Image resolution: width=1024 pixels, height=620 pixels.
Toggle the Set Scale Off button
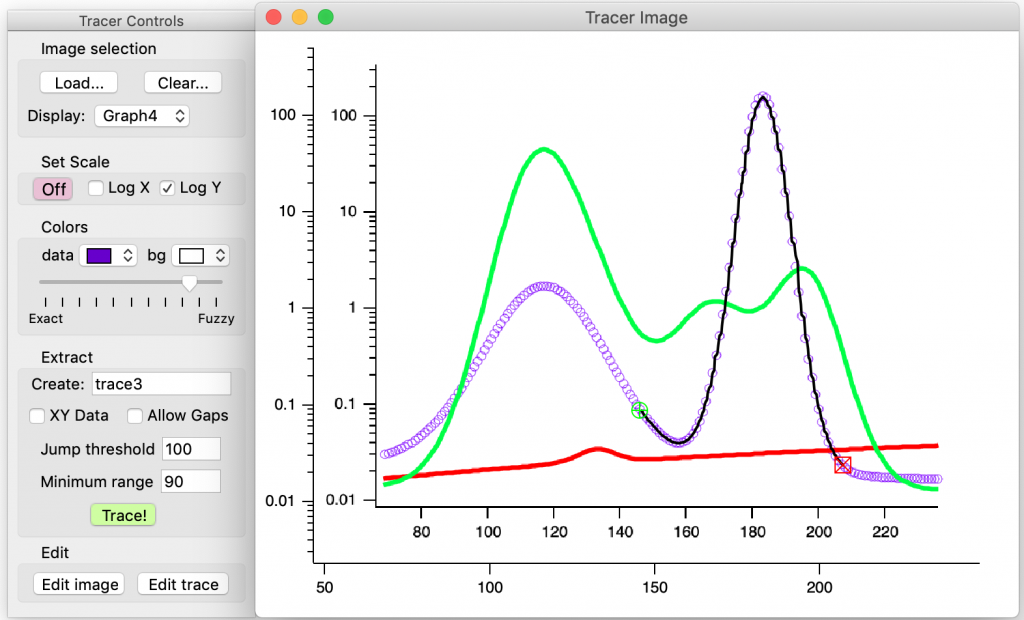point(54,189)
